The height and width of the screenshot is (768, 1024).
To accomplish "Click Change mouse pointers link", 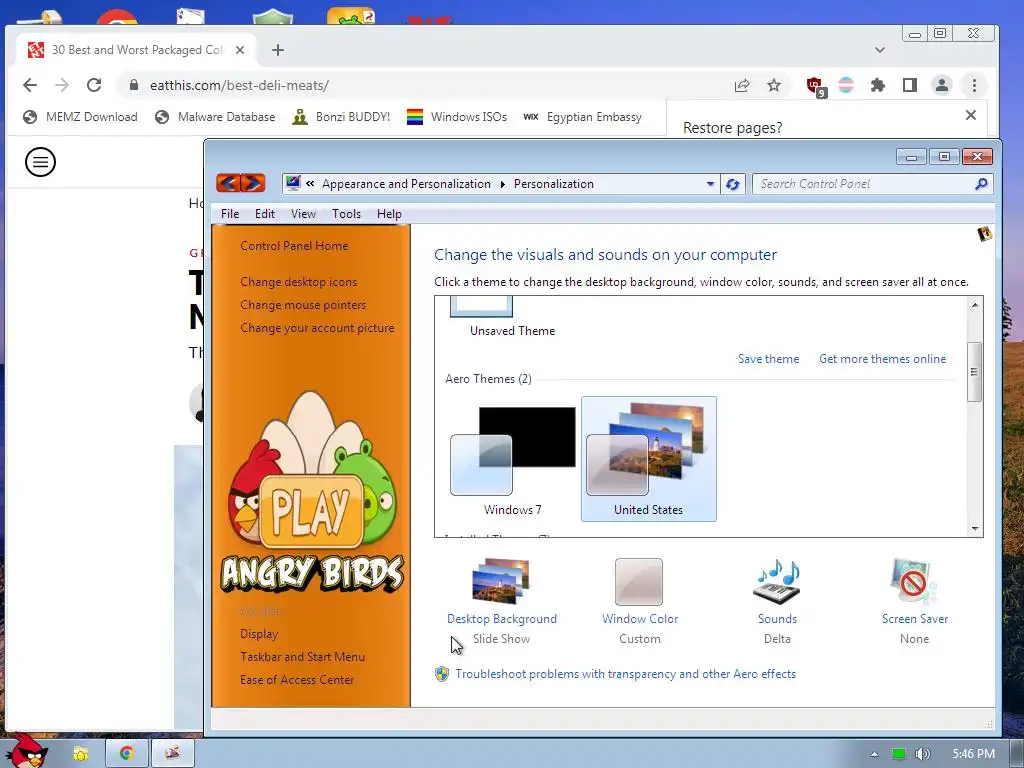I will 303,304.
